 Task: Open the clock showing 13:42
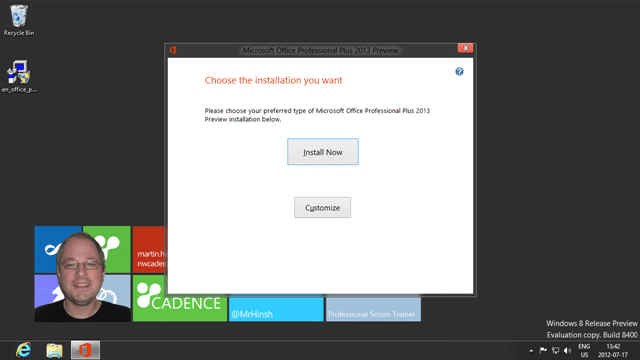coord(613,351)
